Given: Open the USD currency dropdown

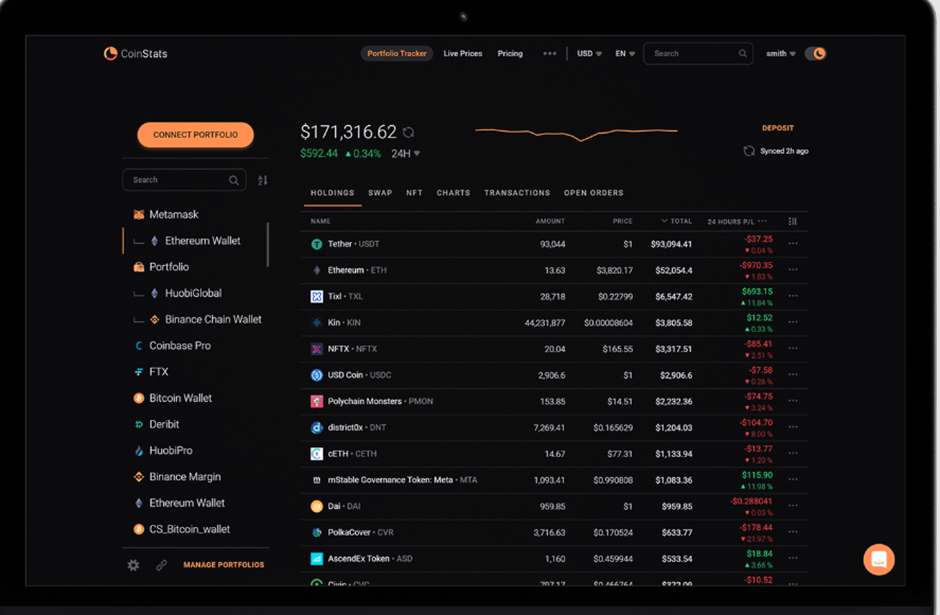Looking at the screenshot, I should 586,53.
